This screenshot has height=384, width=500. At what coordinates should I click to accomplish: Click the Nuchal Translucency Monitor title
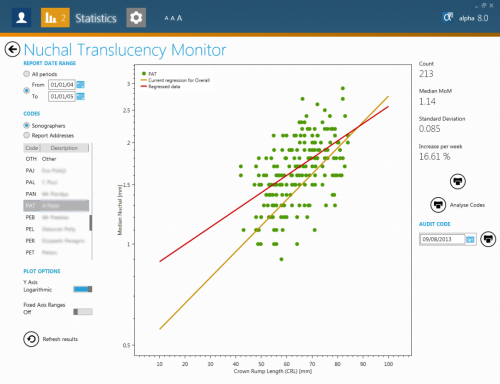pyautogui.click(x=125, y=50)
